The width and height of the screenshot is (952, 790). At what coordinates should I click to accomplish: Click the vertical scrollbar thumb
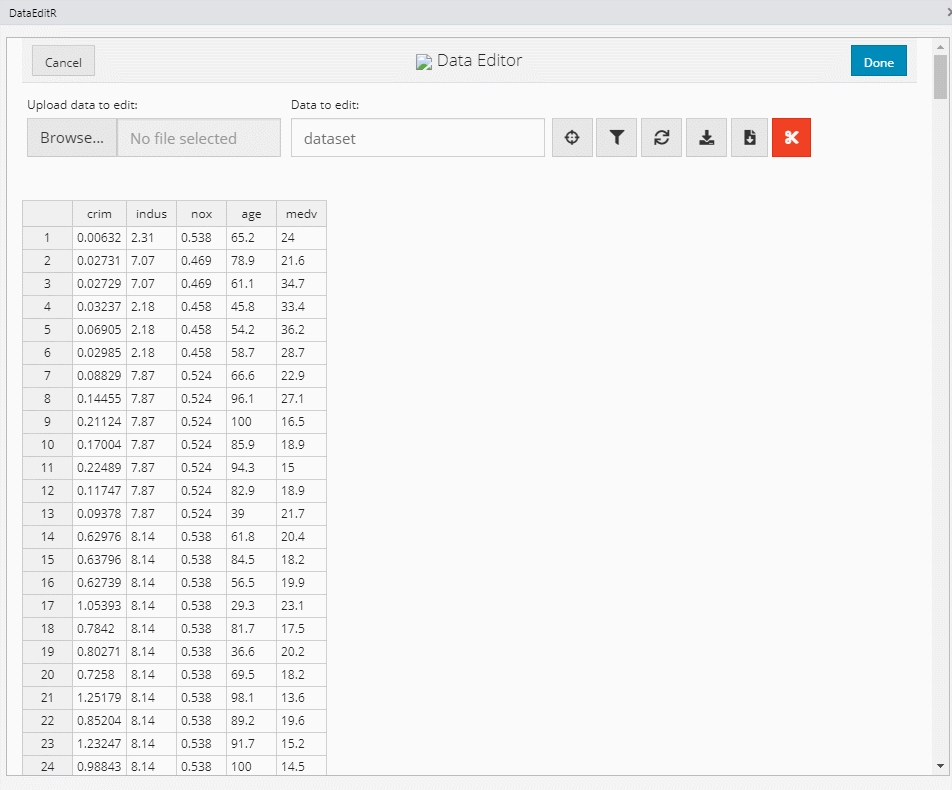pos(940,78)
